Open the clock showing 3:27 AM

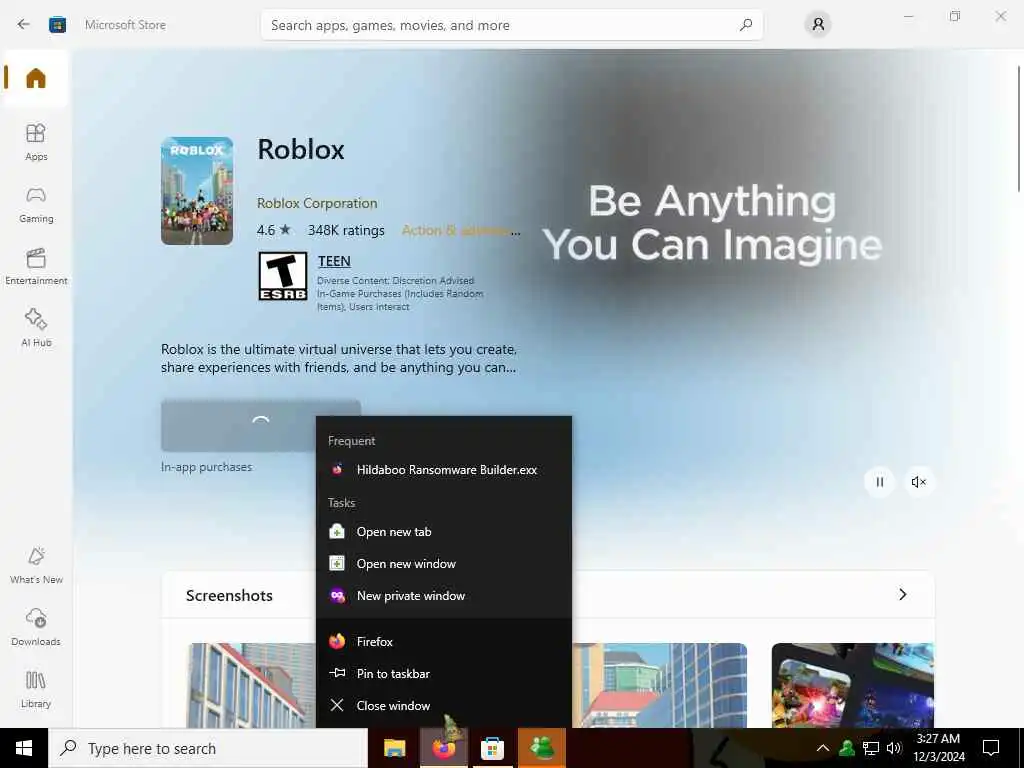(x=938, y=748)
